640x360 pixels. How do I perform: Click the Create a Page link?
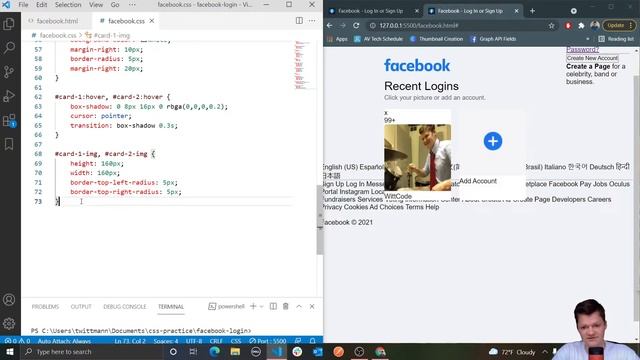pyautogui.click(x=588, y=67)
